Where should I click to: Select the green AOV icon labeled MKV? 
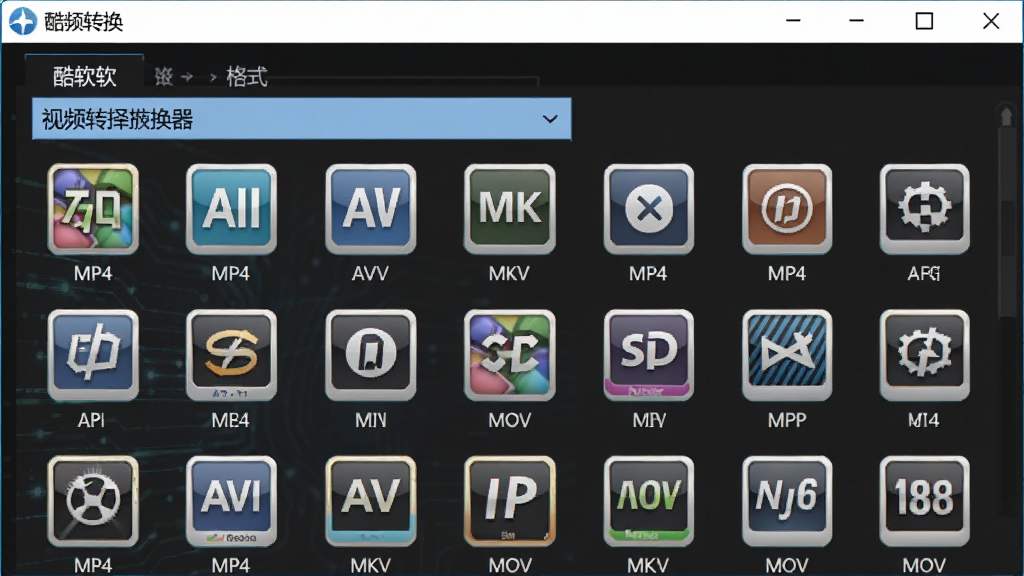648,501
